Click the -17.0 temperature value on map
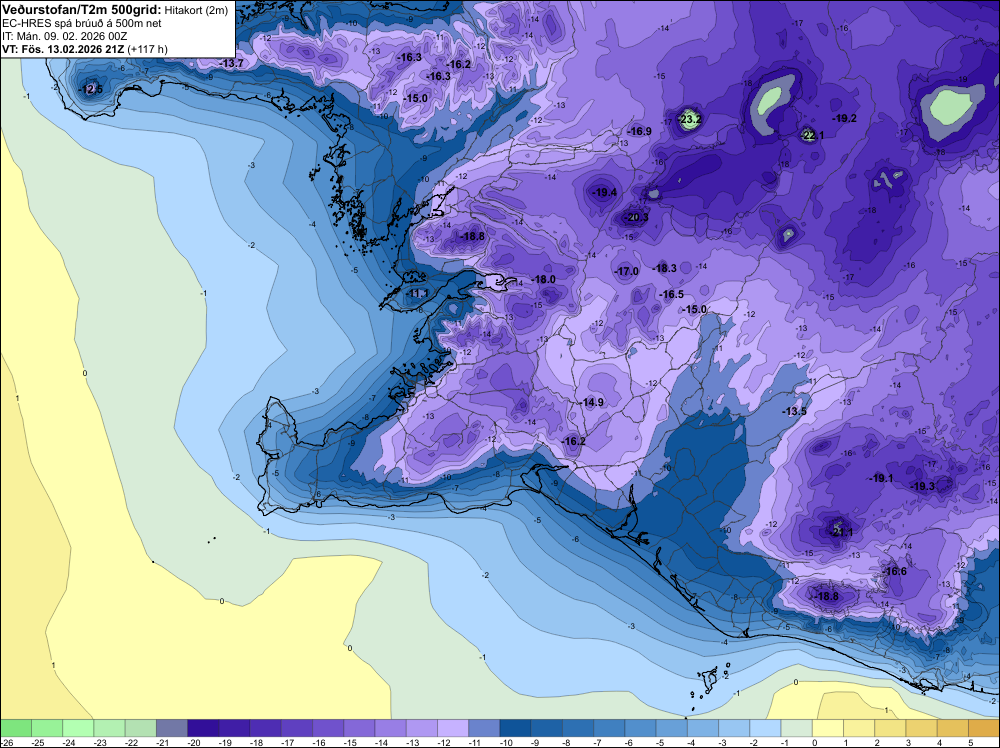Screen dimensions: 1000x748 (x=627, y=271)
